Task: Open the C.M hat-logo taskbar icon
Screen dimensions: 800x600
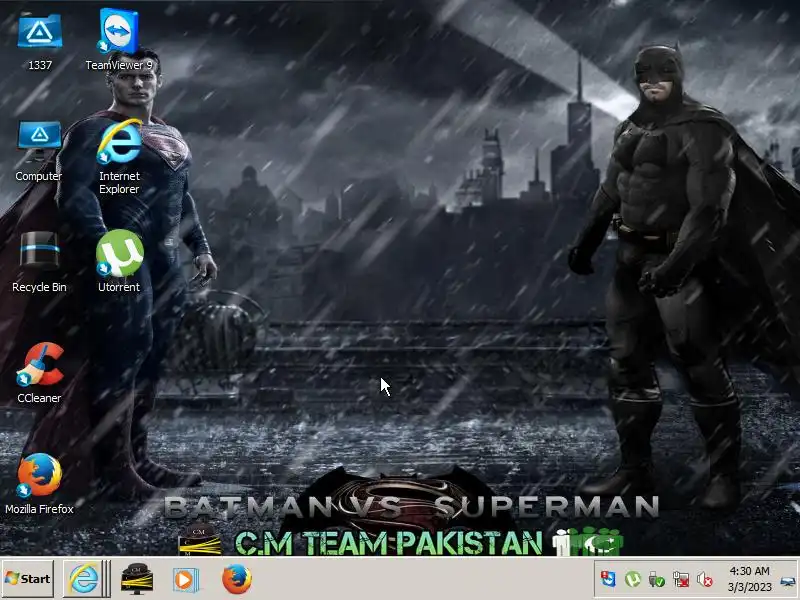Action: click(136, 579)
